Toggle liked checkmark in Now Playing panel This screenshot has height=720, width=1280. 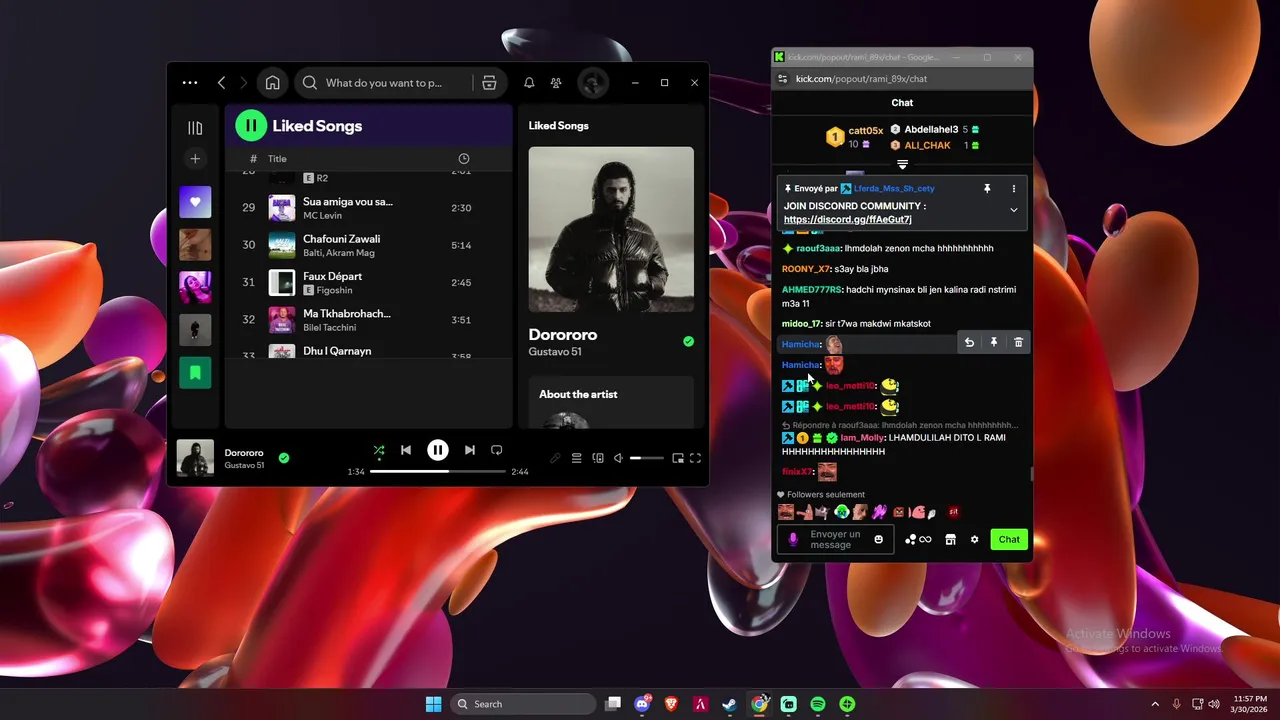click(x=688, y=342)
